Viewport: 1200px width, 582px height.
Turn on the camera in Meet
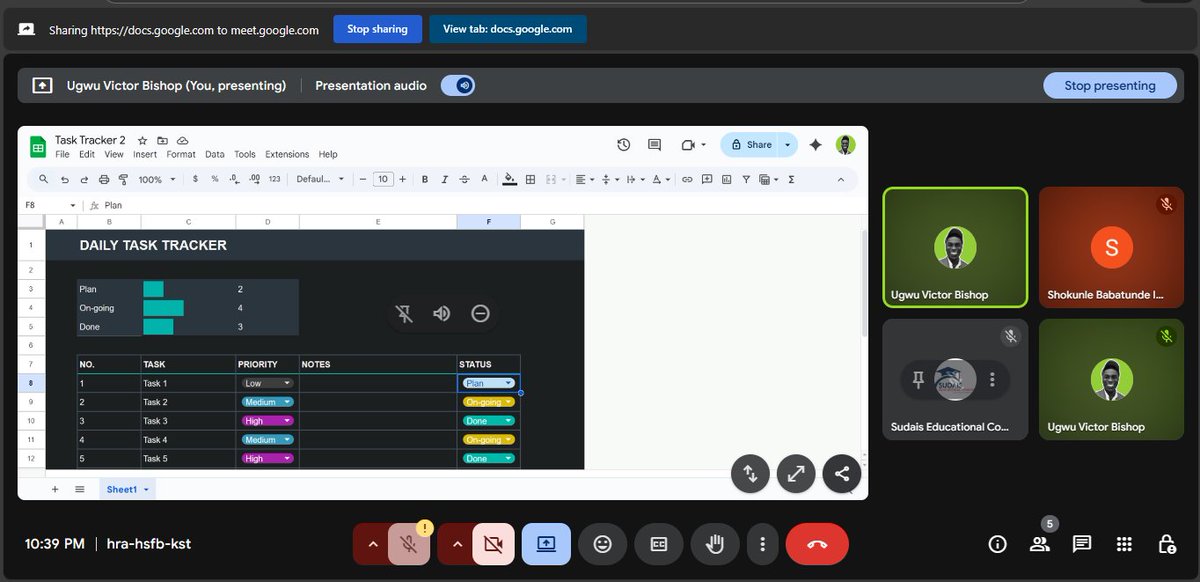496,544
